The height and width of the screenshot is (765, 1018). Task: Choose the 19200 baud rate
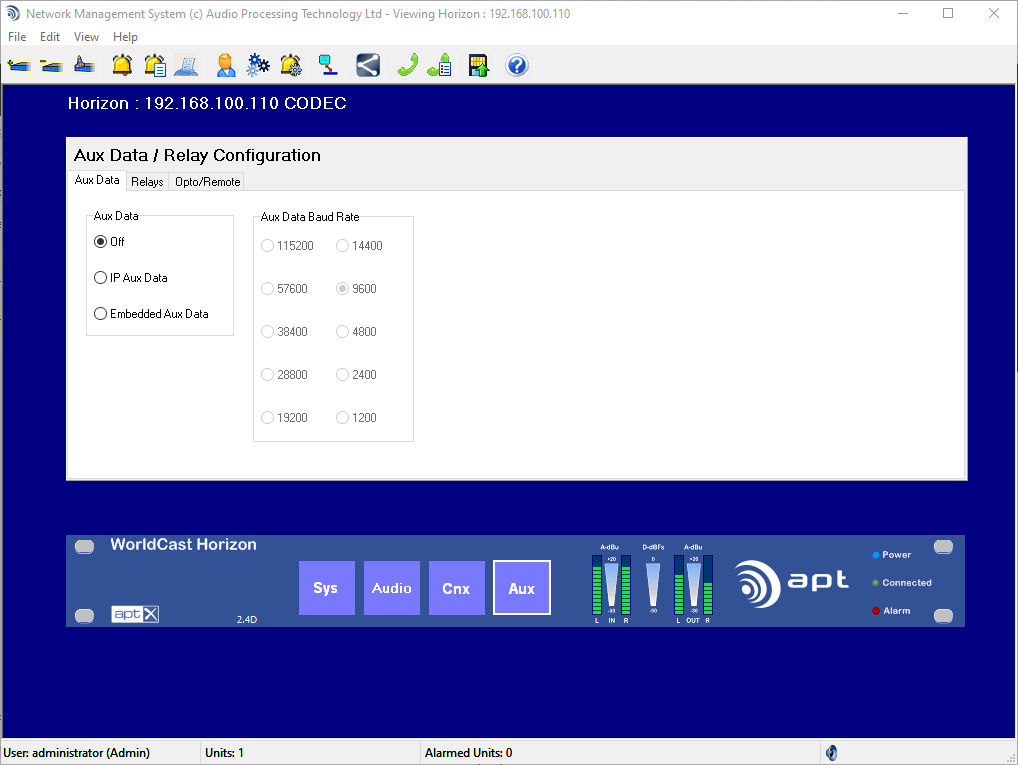pos(284,418)
